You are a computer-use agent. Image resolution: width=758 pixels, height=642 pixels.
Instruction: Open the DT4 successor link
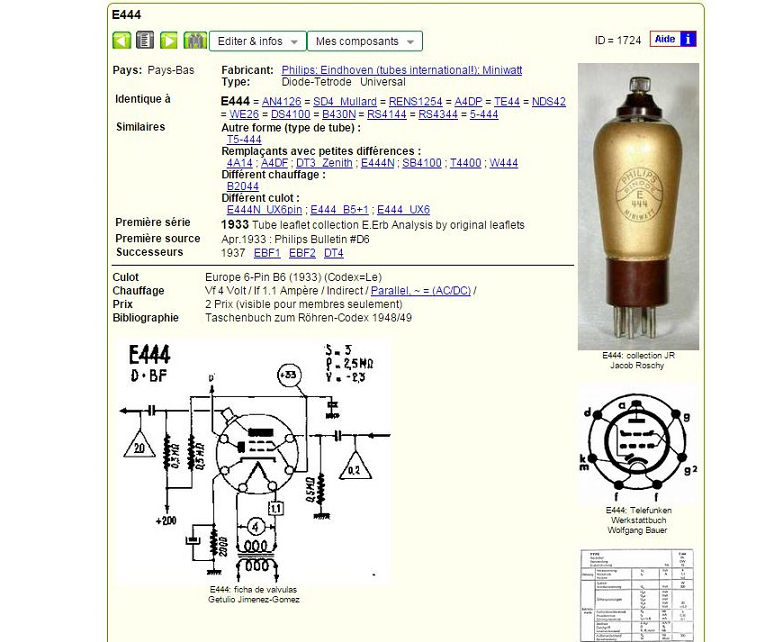pyautogui.click(x=334, y=253)
